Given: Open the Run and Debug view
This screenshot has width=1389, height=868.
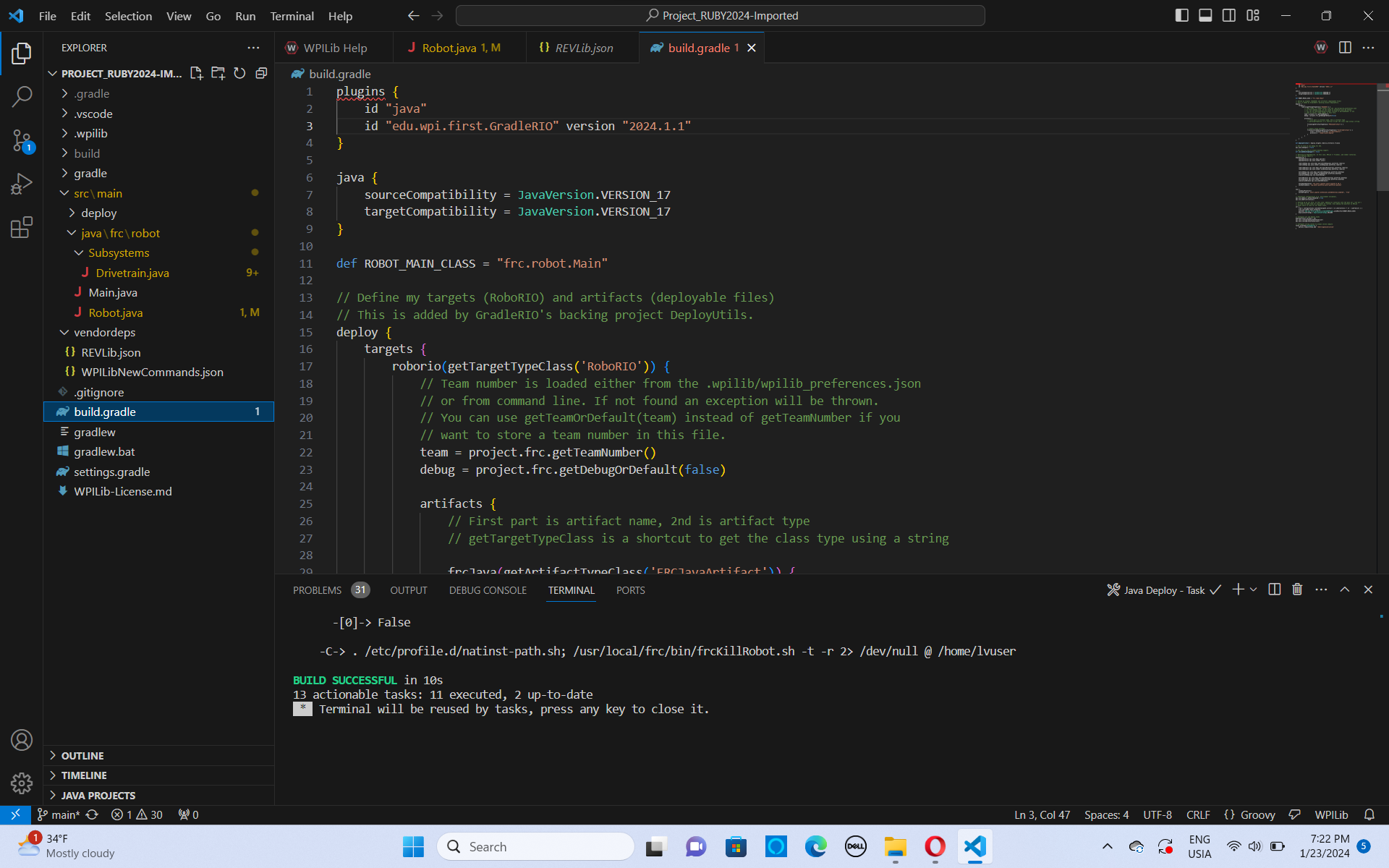Looking at the screenshot, I should tap(22, 183).
